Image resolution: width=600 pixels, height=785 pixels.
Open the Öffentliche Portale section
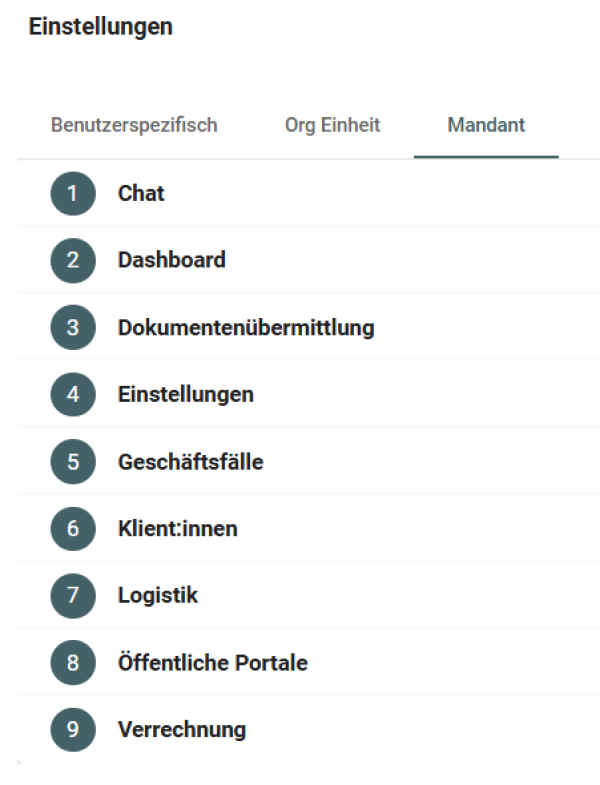pyautogui.click(x=212, y=663)
